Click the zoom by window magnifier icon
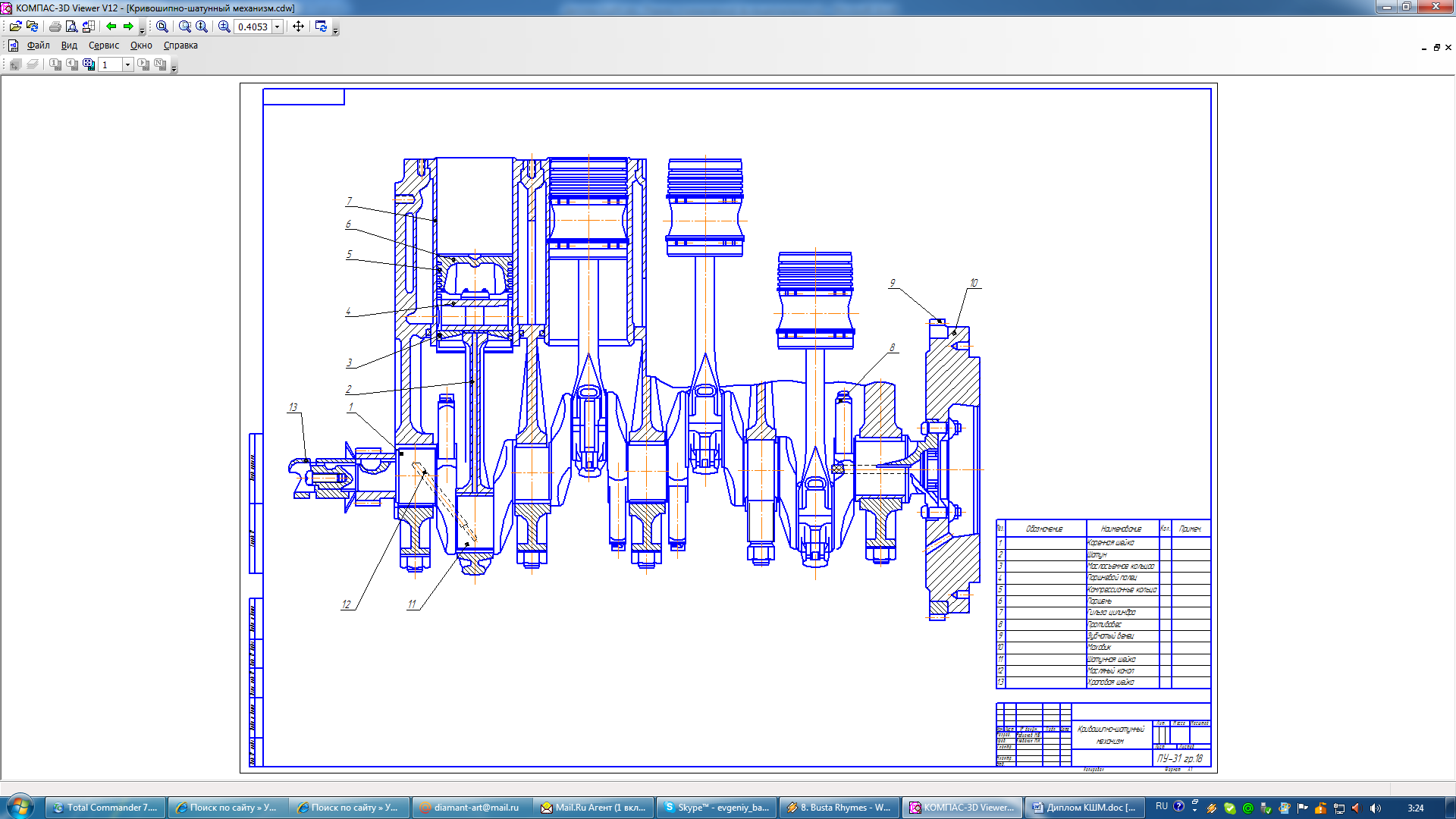The height and width of the screenshot is (819, 1456). [x=162, y=27]
